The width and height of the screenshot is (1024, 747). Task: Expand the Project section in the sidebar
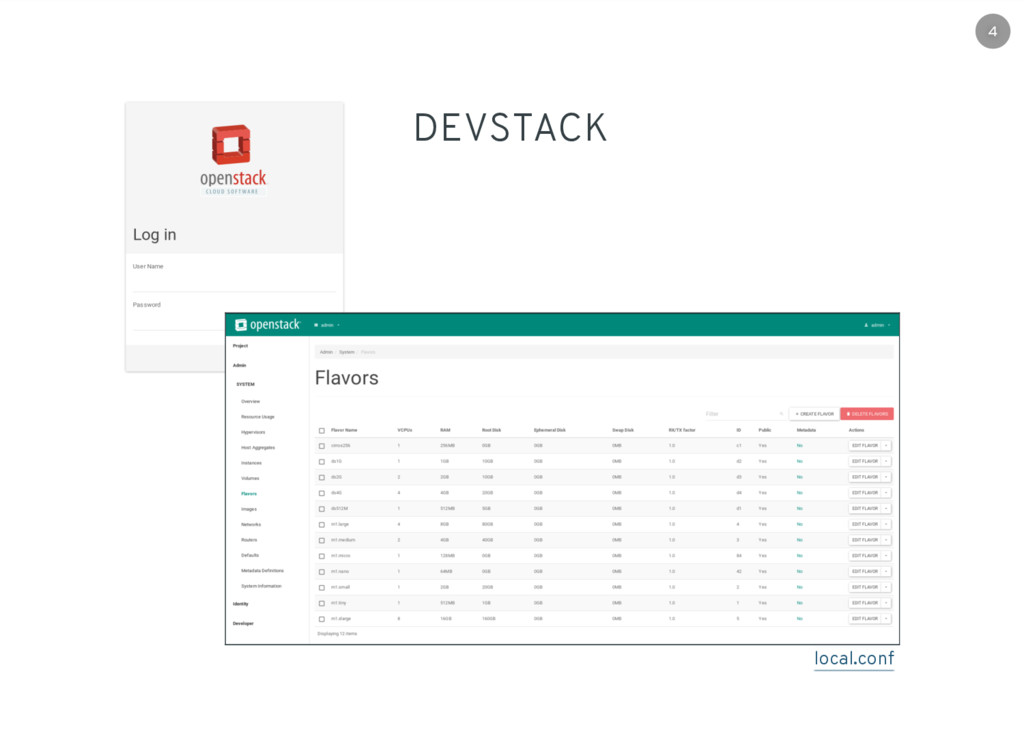(240, 346)
